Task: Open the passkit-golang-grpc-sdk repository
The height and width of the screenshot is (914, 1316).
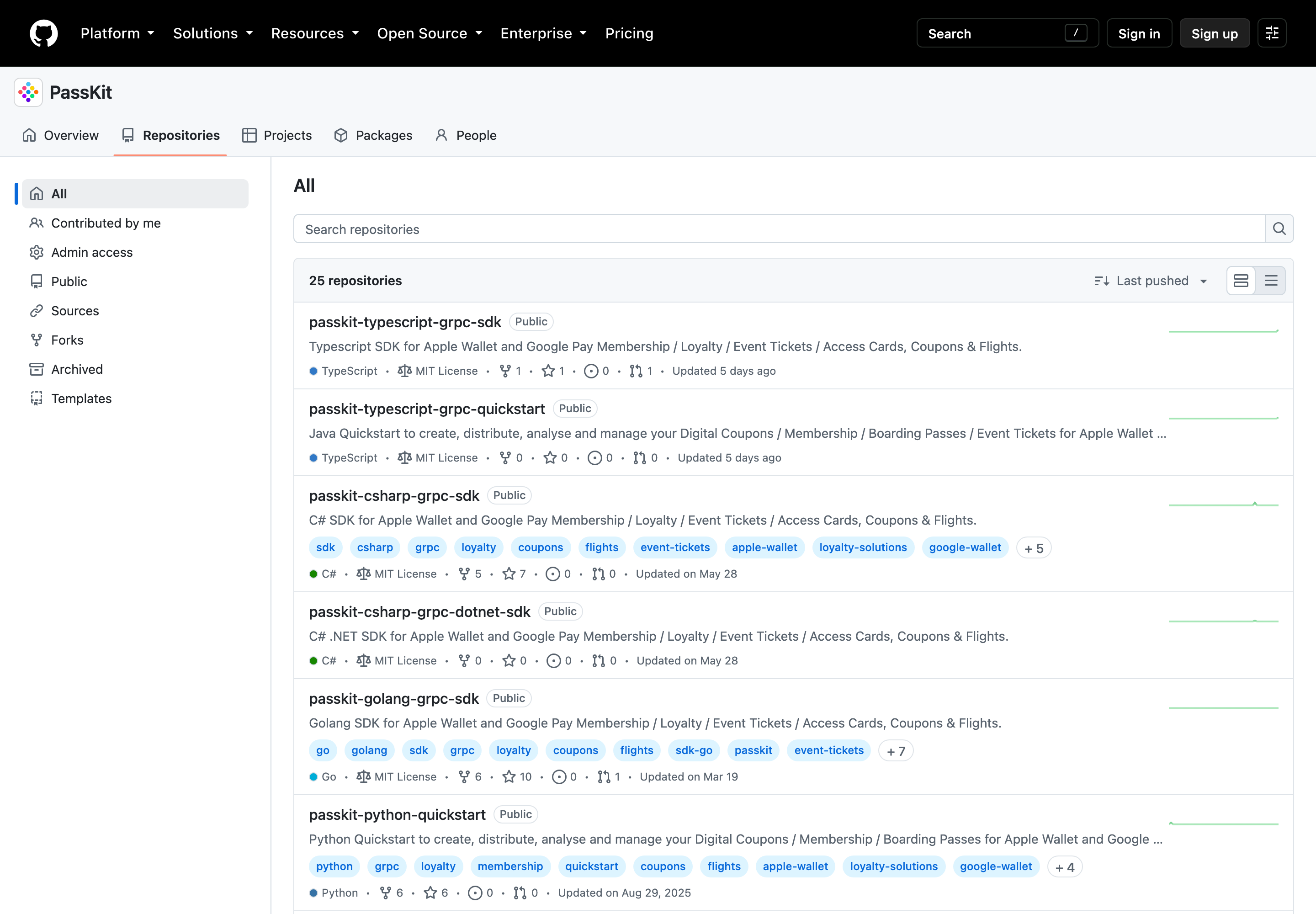Action: pyautogui.click(x=393, y=699)
